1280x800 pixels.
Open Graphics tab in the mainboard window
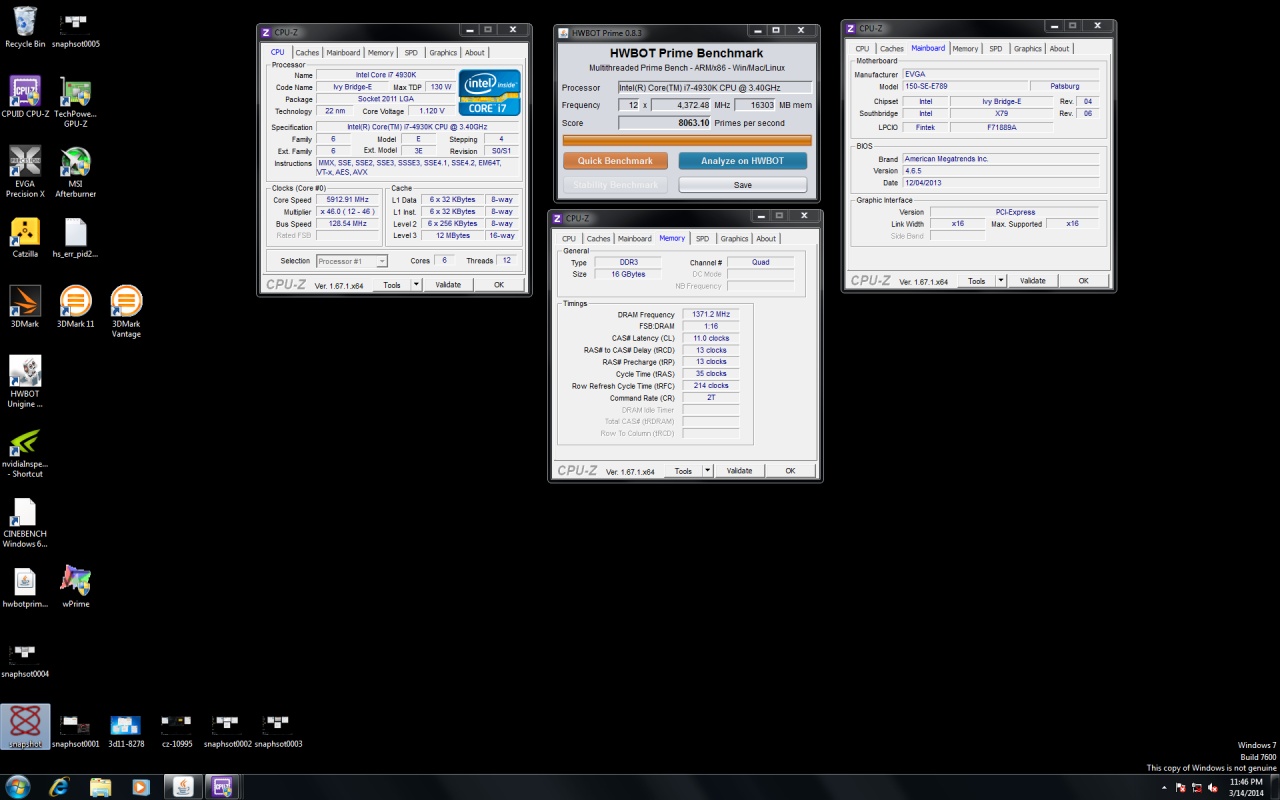coord(1027,49)
